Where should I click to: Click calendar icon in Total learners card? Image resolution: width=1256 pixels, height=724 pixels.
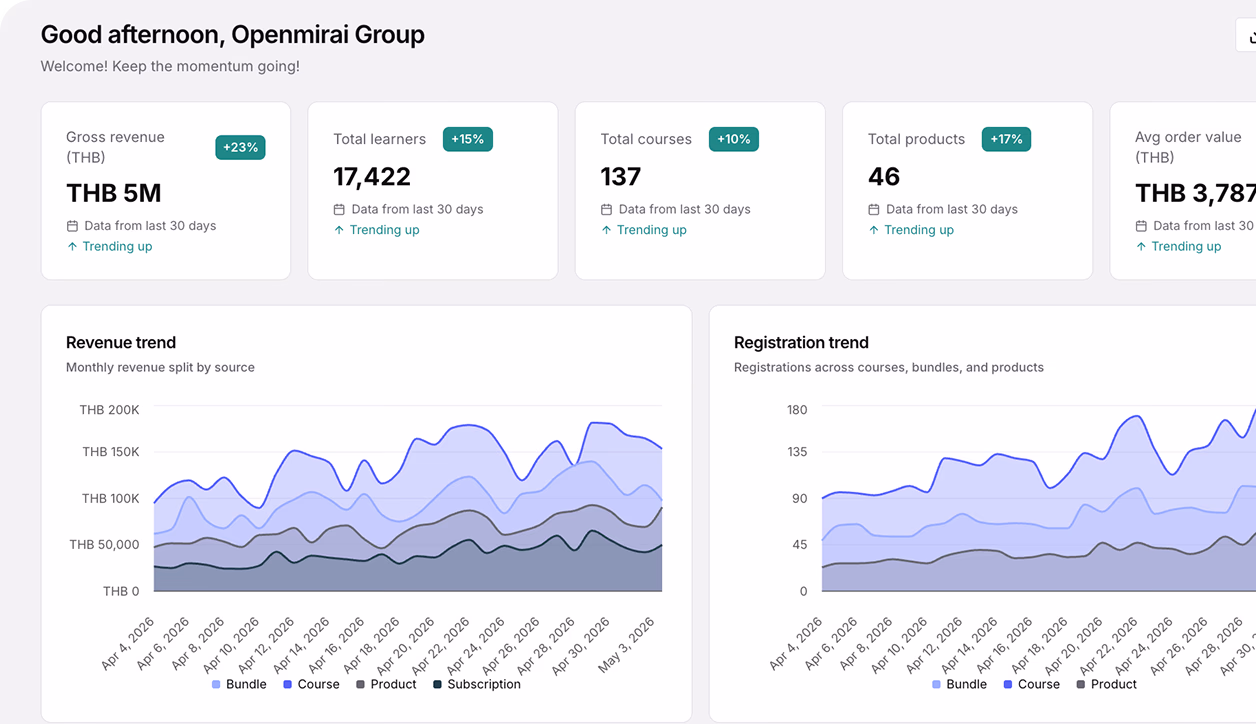[339, 210]
